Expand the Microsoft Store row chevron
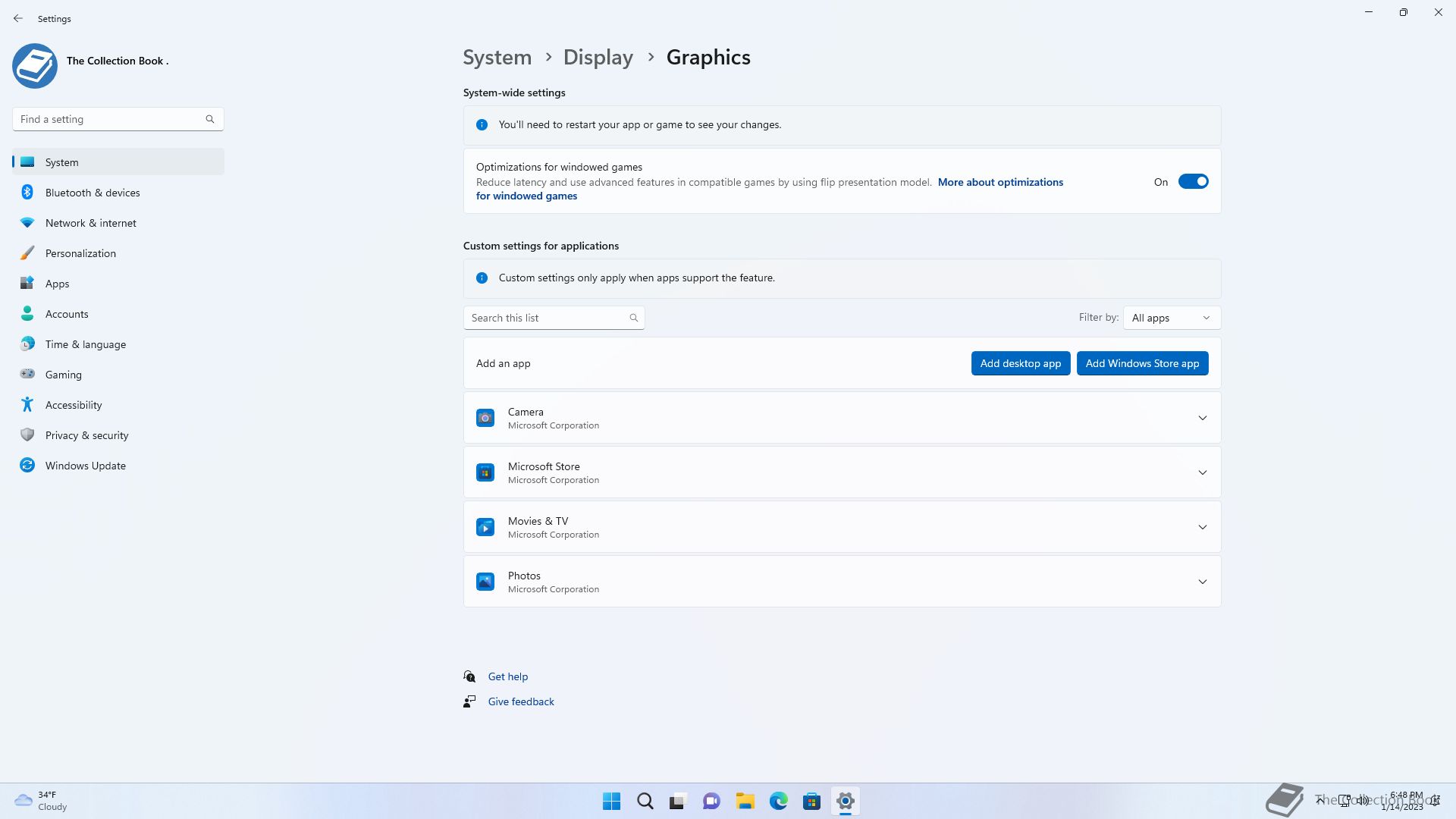1456x819 pixels. click(1203, 472)
